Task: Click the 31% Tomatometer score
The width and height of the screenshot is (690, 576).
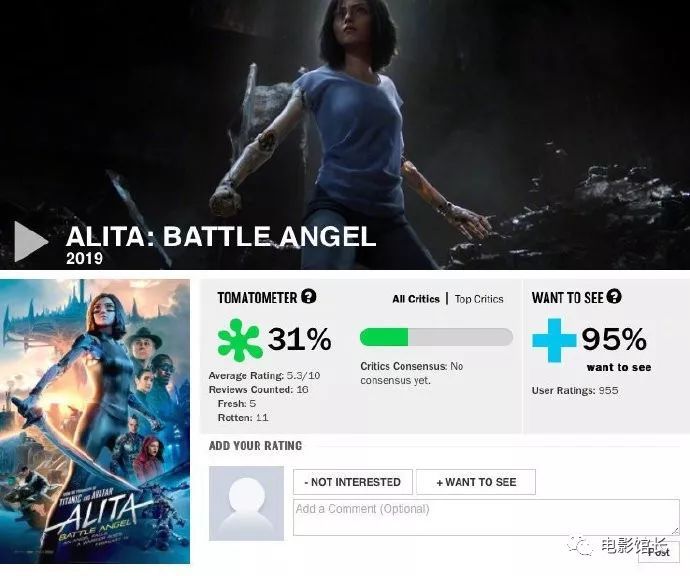Action: tap(300, 339)
